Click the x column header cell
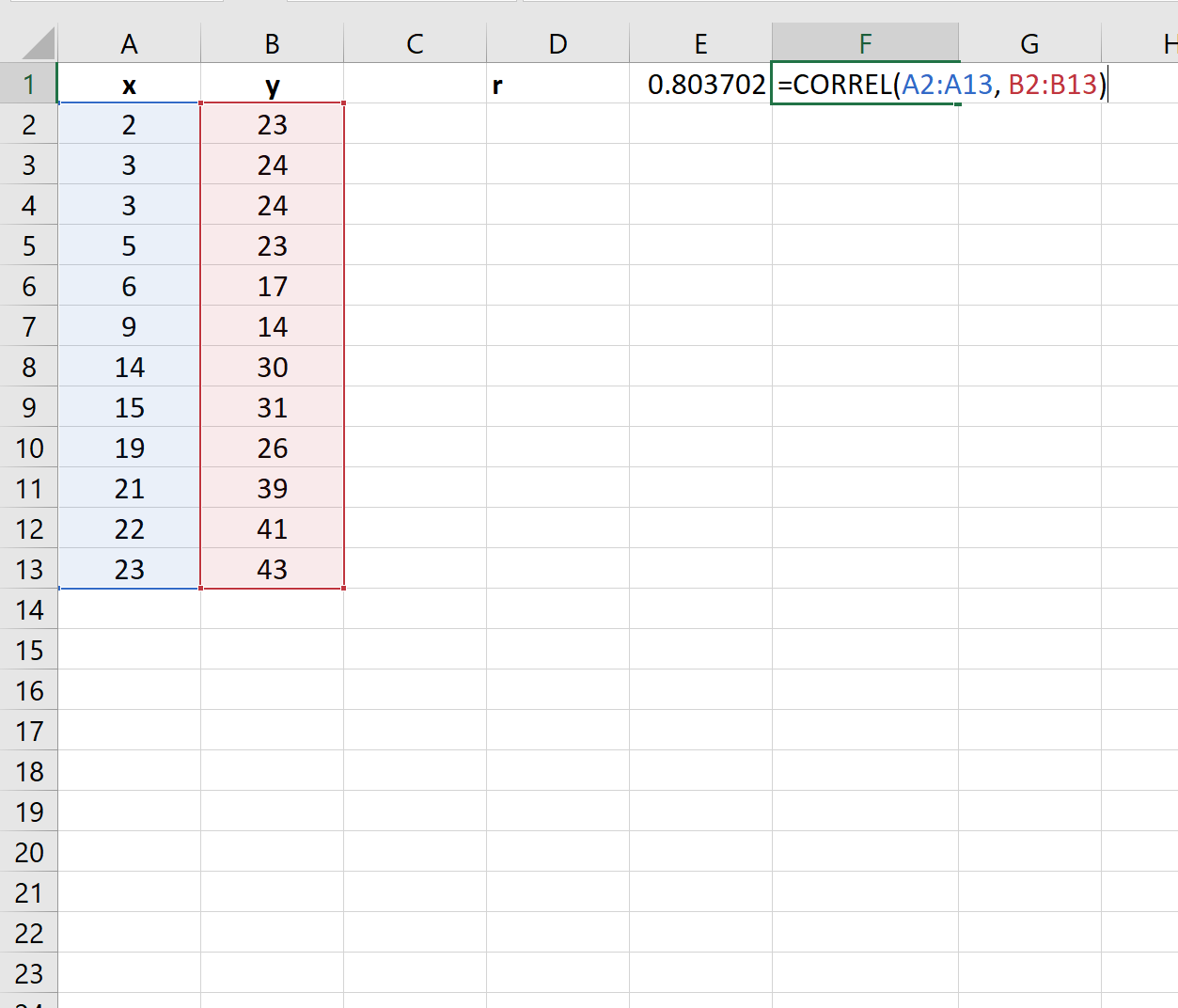The width and height of the screenshot is (1178, 1008). [x=129, y=84]
